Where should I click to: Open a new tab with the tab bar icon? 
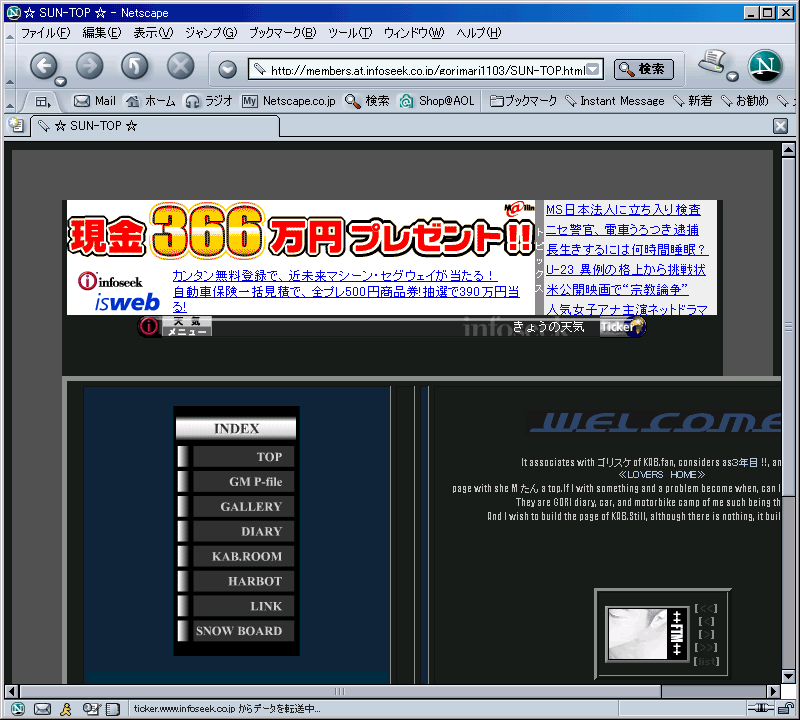click(x=16, y=125)
